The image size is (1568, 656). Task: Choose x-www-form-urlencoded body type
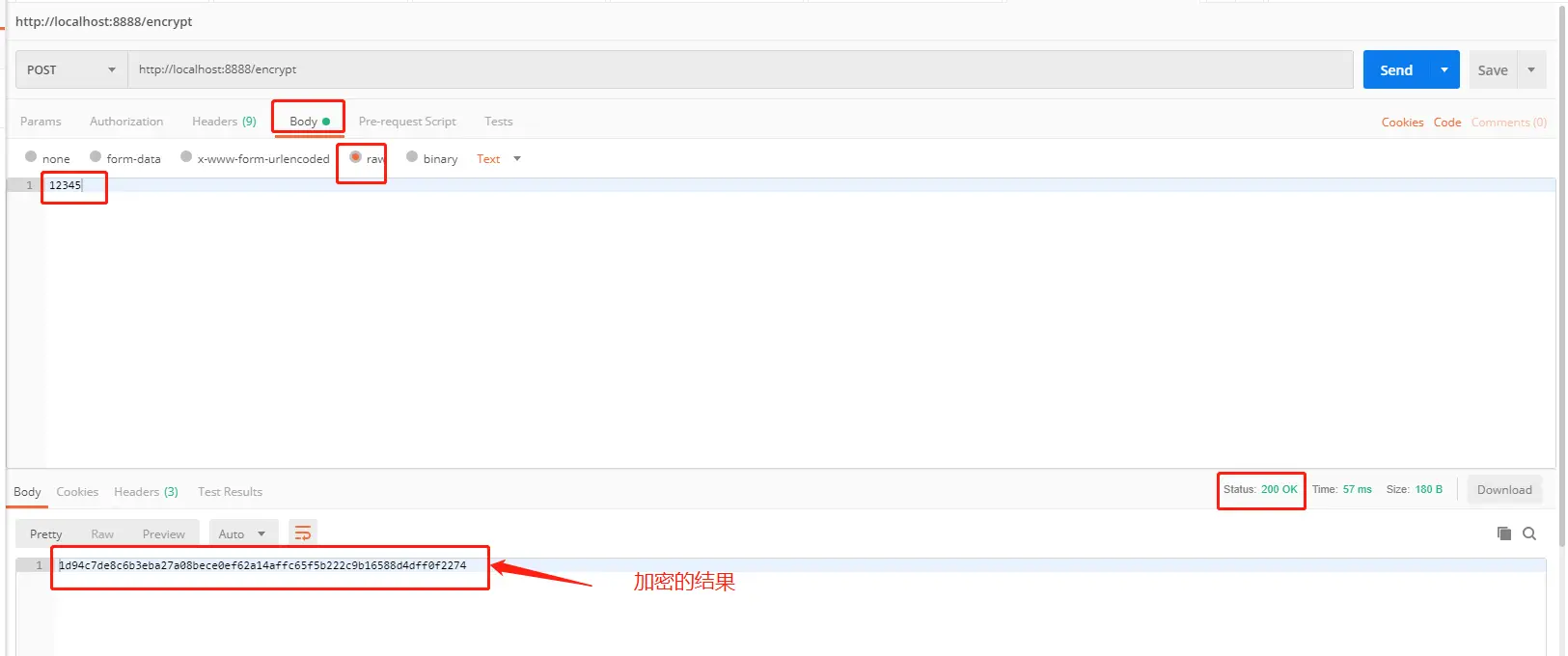186,156
